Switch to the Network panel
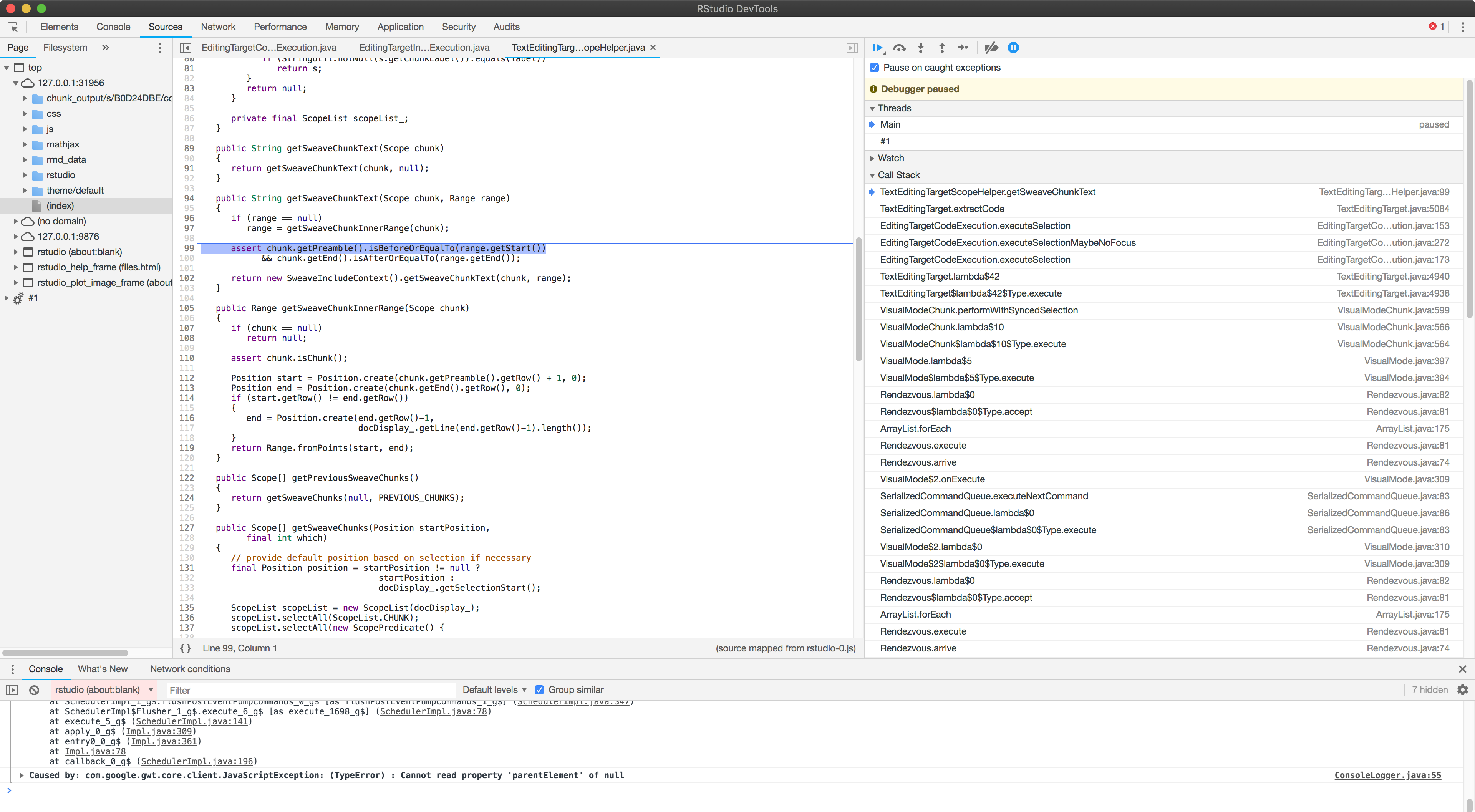Screen dimensions: 1475x812 pyautogui.click(x=218, y=27)
